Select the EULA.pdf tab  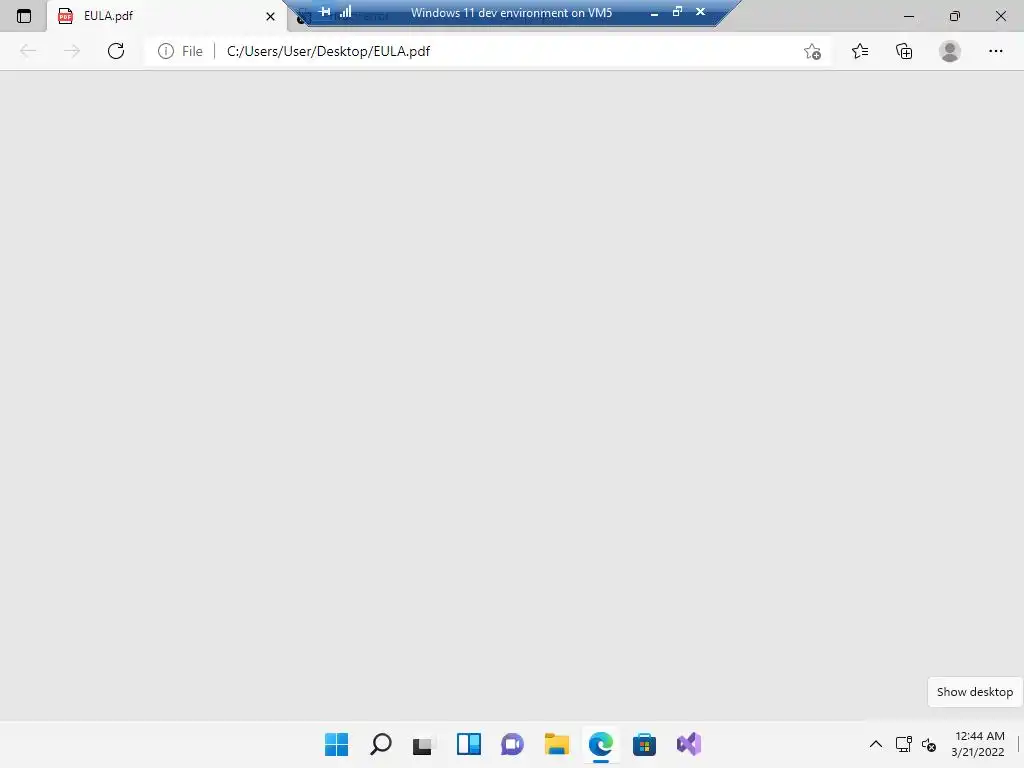[x=167, y=16]
